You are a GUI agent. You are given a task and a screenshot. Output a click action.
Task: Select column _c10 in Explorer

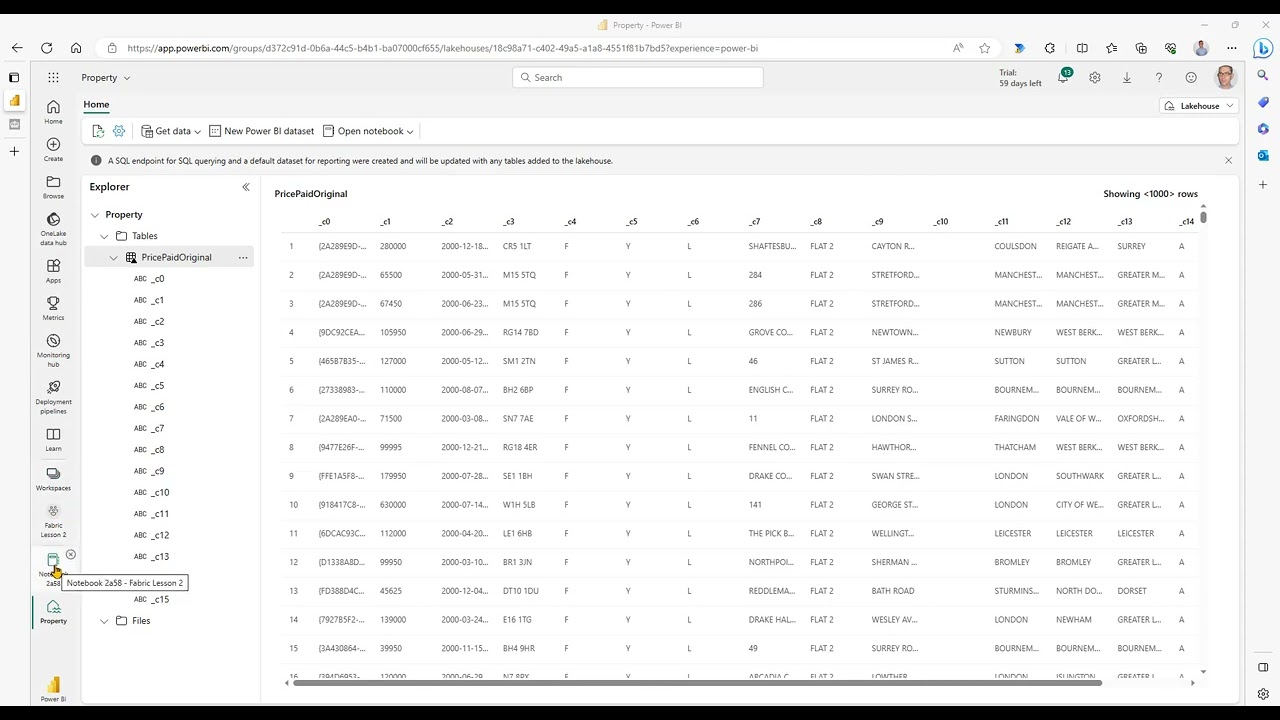tap(160, 492)
